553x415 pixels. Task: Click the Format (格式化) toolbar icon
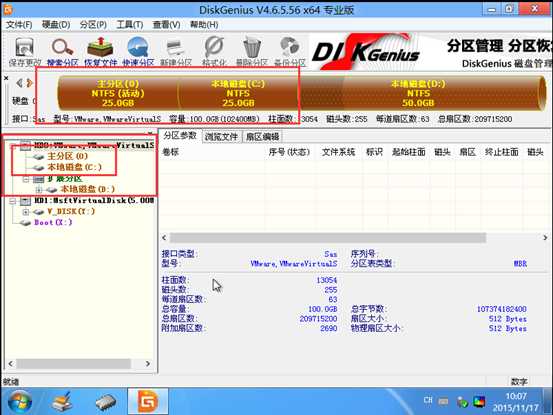point(214,51)
